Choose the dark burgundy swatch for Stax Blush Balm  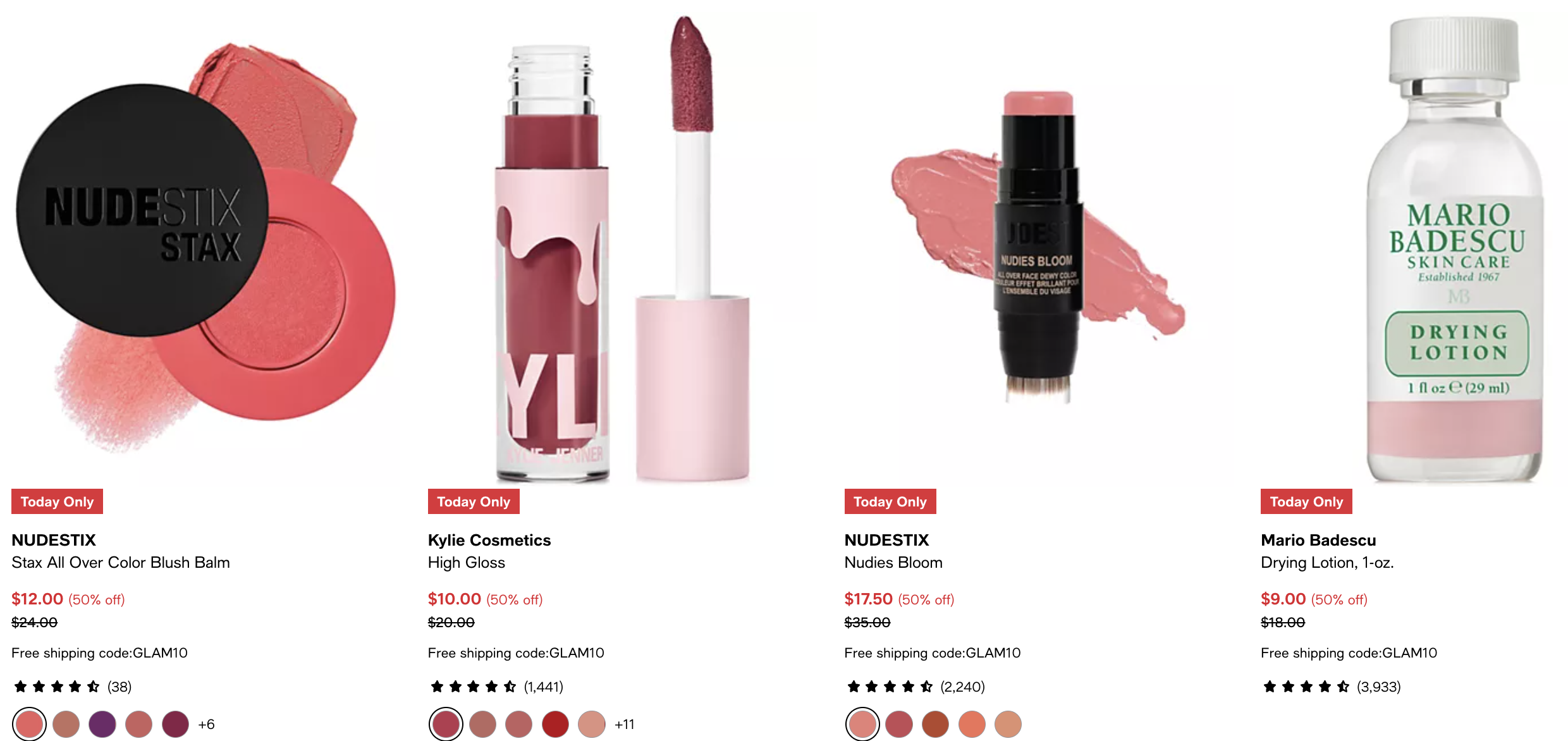coord(175,724)
